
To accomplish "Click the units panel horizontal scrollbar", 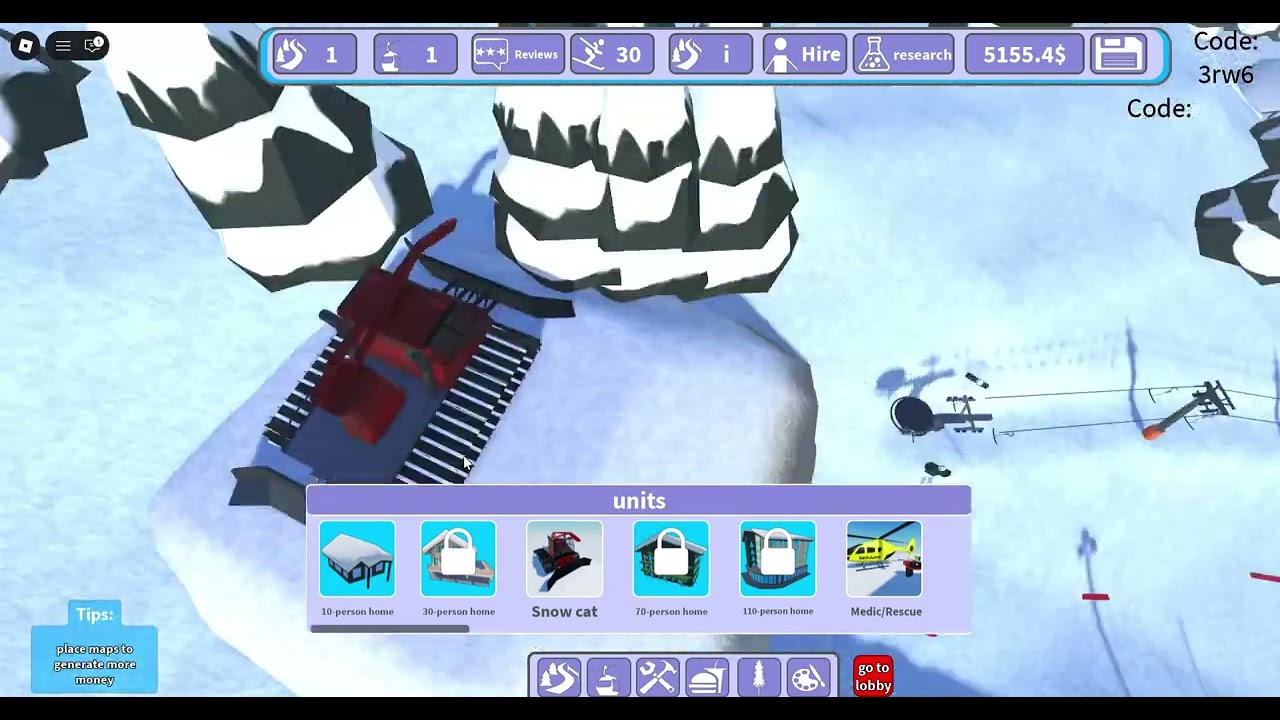I will (389, 629).
